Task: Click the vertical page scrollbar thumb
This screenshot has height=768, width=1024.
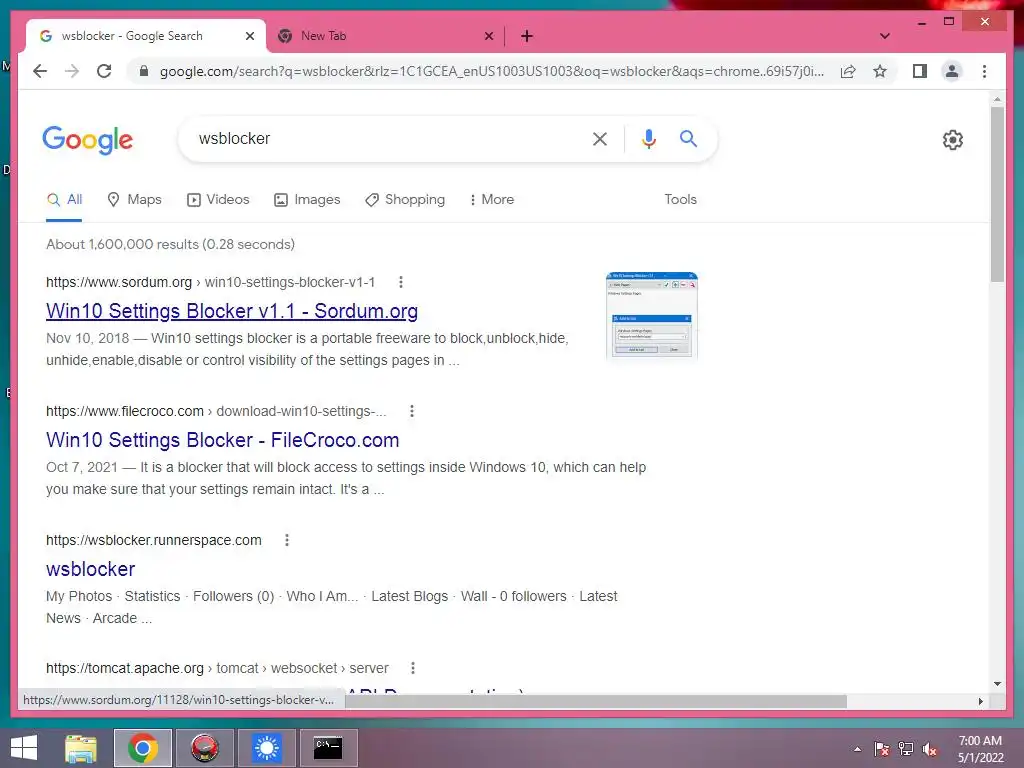Action: coord(997,195)
